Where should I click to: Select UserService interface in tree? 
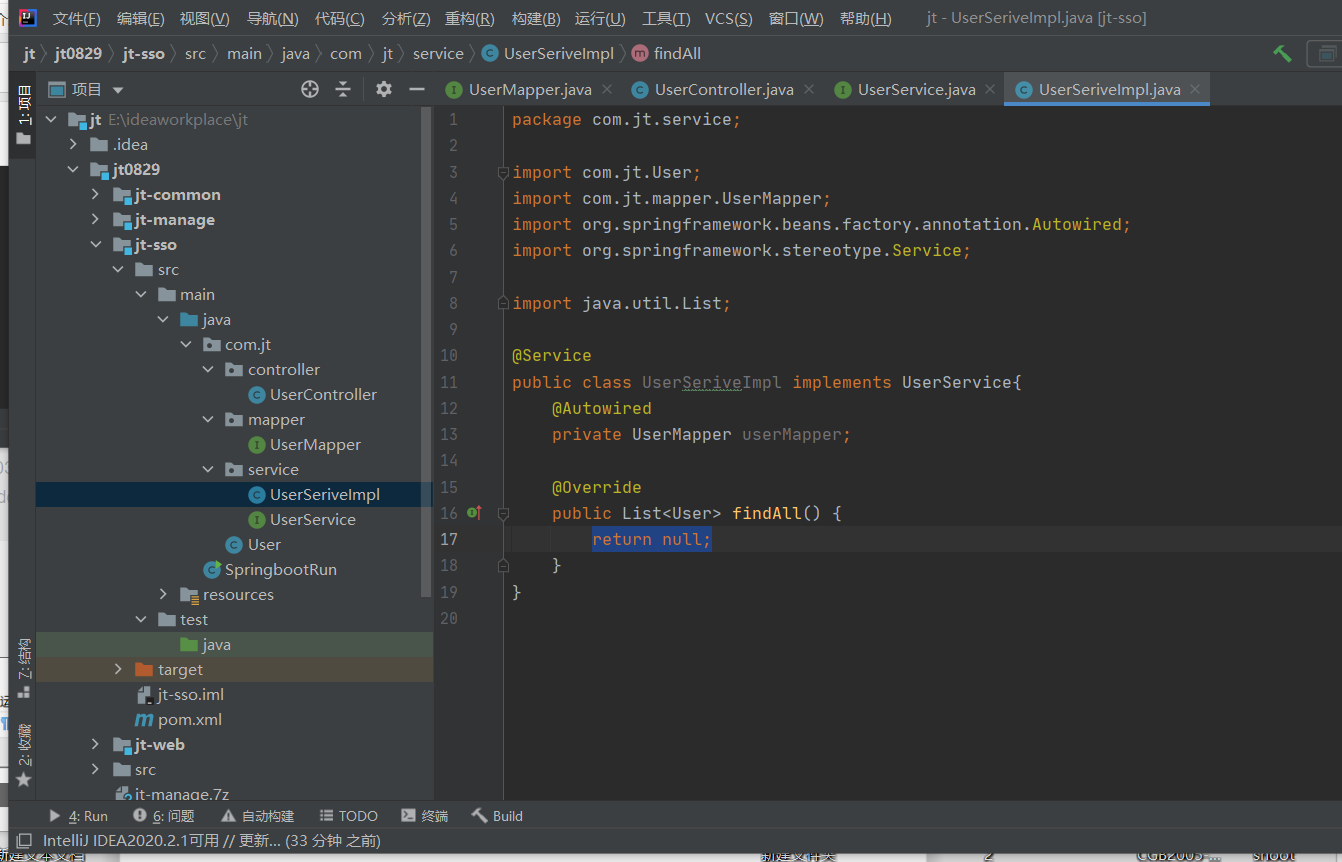click(x=302, y=520)
